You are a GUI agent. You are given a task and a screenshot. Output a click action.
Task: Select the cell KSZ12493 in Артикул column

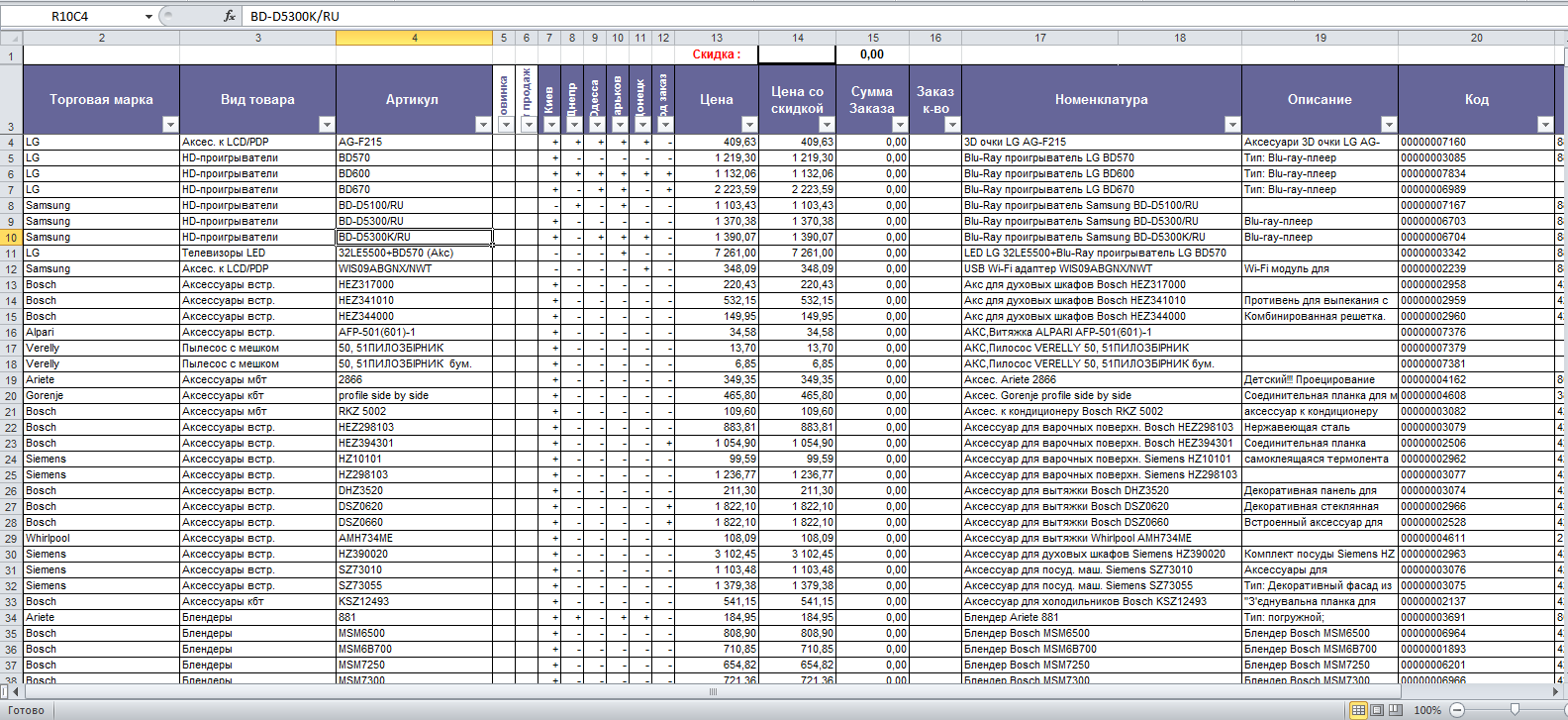click(x=415, y=602)
